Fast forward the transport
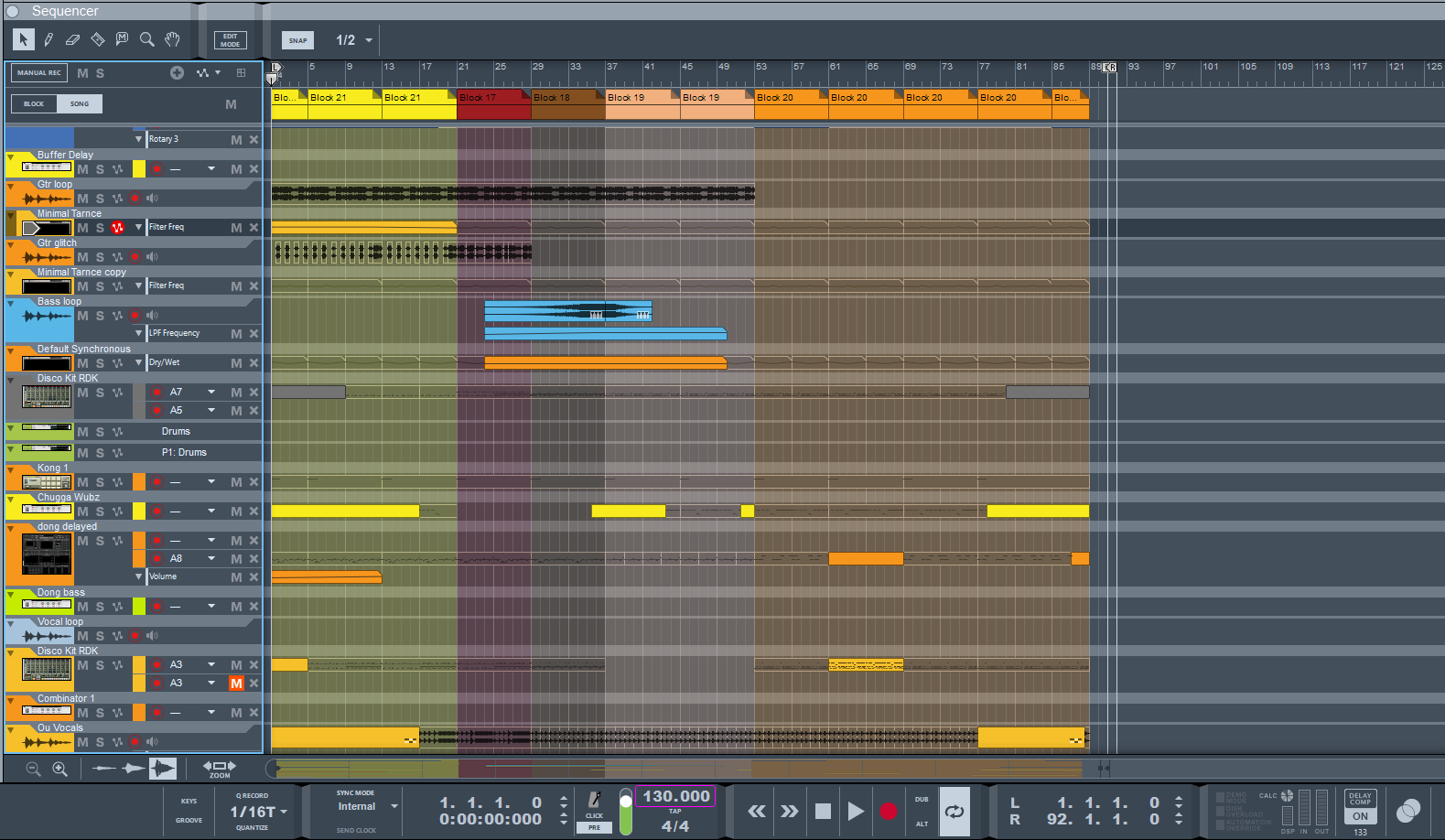The width and height of the screenshot is (1445, 840). point(789,812)
